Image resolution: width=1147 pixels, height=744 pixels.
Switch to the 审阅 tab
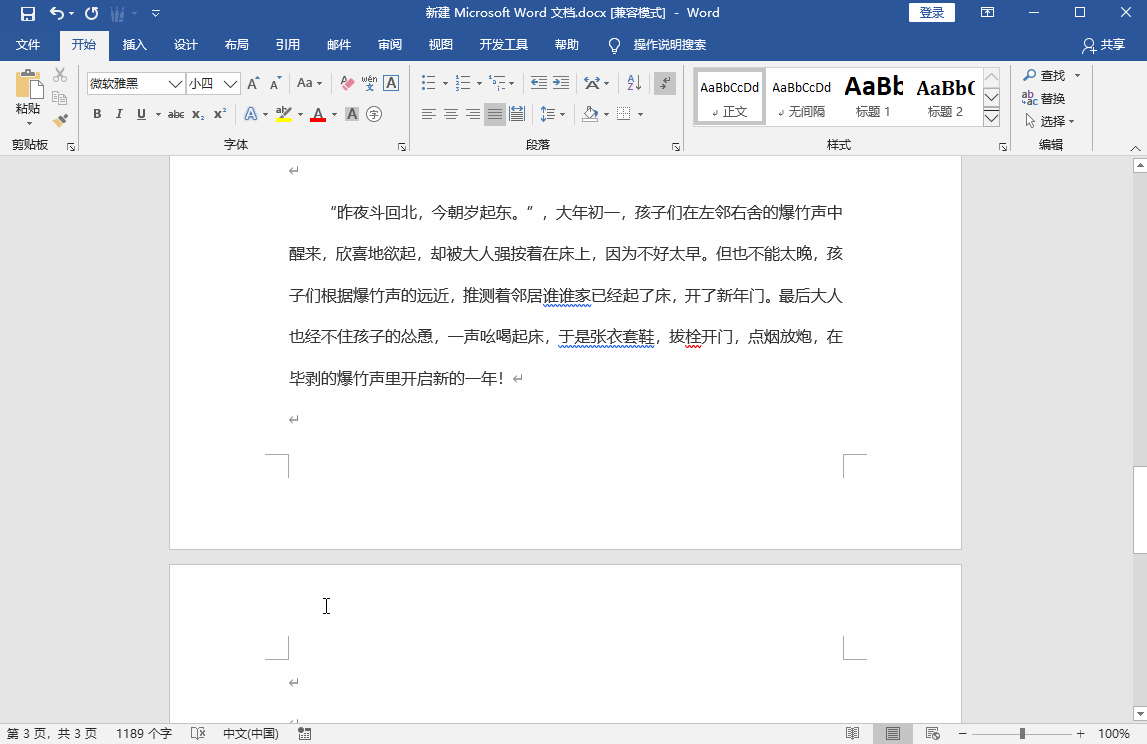click(390, 45)
